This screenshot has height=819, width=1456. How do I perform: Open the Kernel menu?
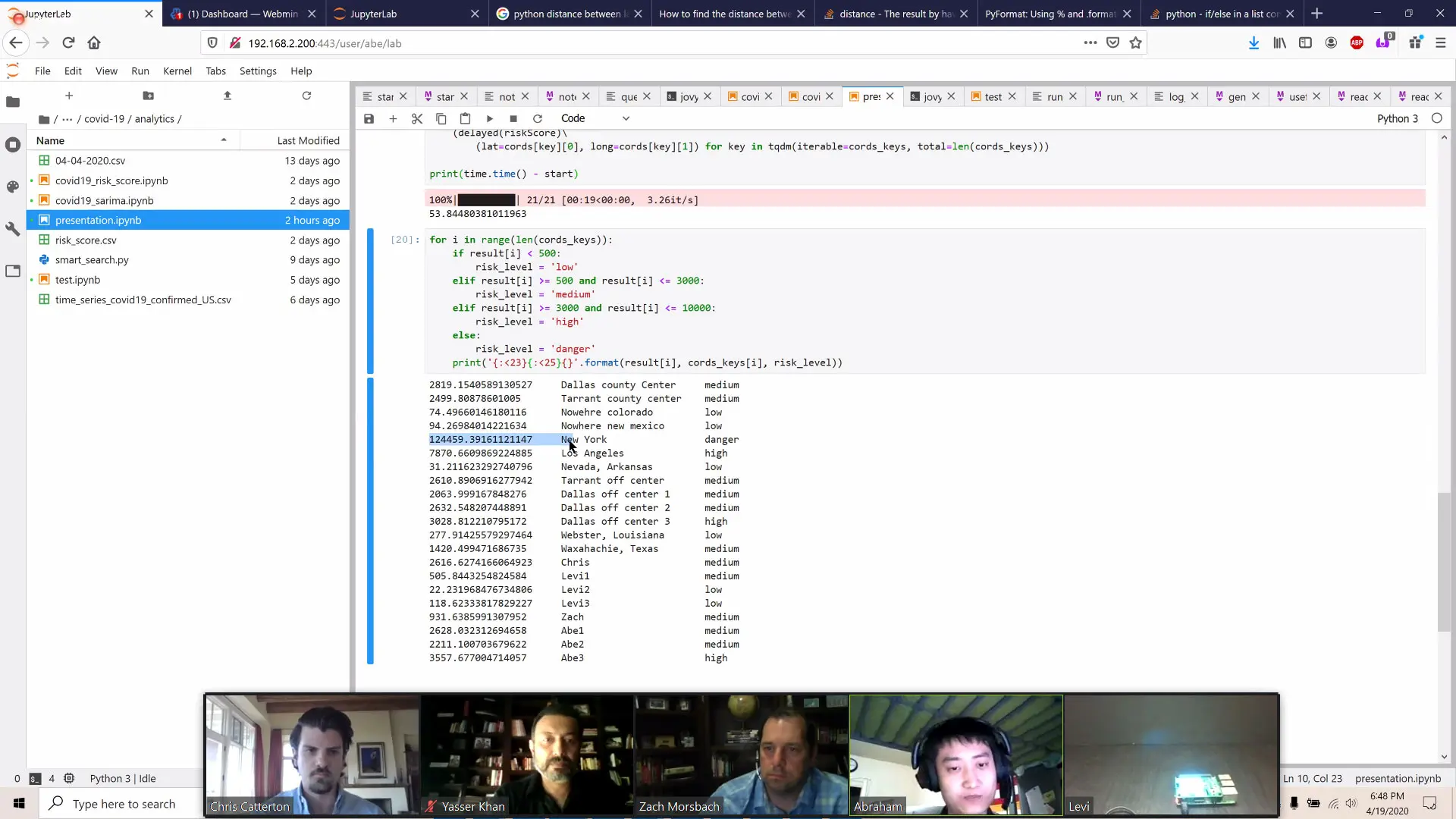[x=177, y=71]
